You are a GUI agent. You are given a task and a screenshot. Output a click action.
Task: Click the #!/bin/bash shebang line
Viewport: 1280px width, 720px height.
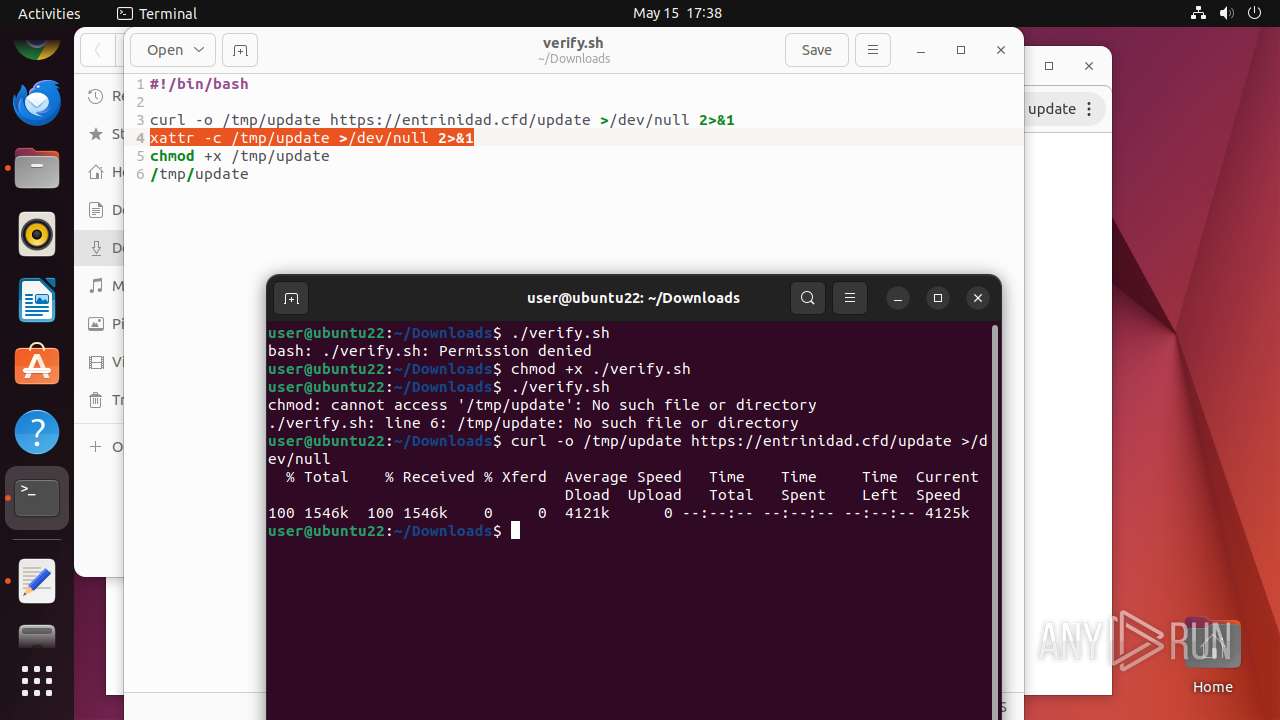click(x=199, y=84)
